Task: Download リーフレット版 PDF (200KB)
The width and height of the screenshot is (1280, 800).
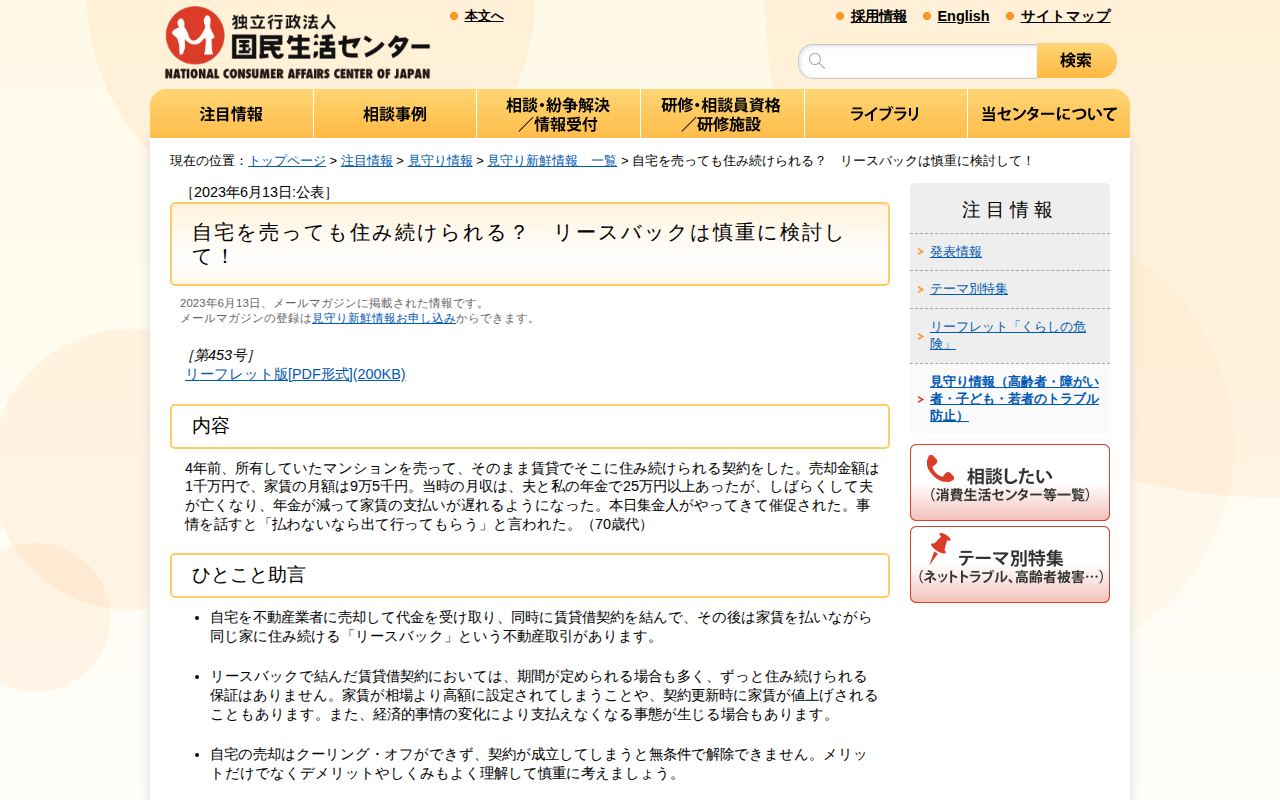Action: [x=295, y=374]
